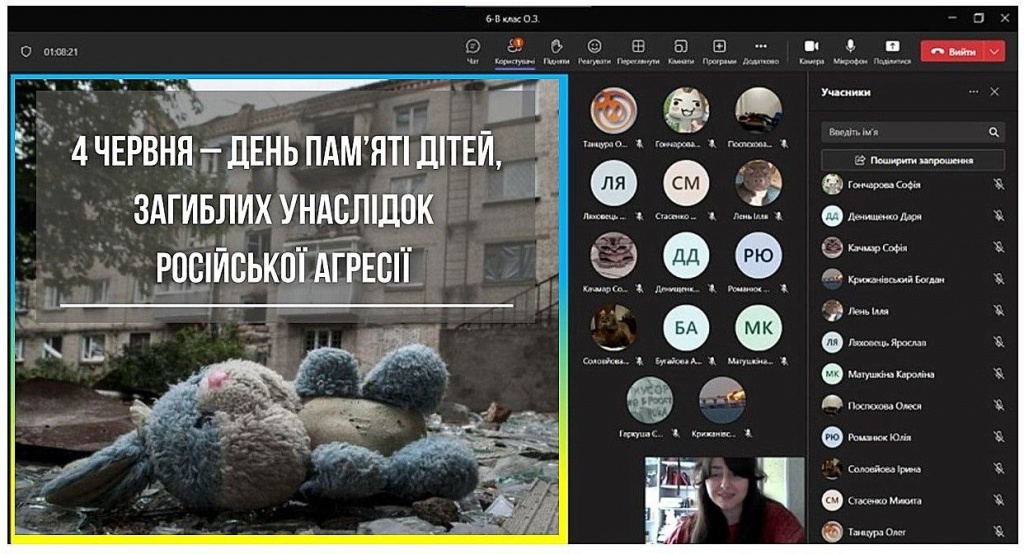
Task: Toggle mic icon next to Гончарова Софія
Action: (x=998, y=185)
